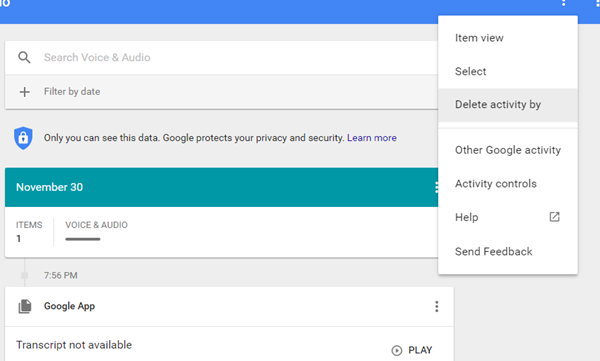Image resolution: width=600 pixels, height=361 pixels.
Task: Click the external-link icon next to Help
Action: (x=554, y=217)
